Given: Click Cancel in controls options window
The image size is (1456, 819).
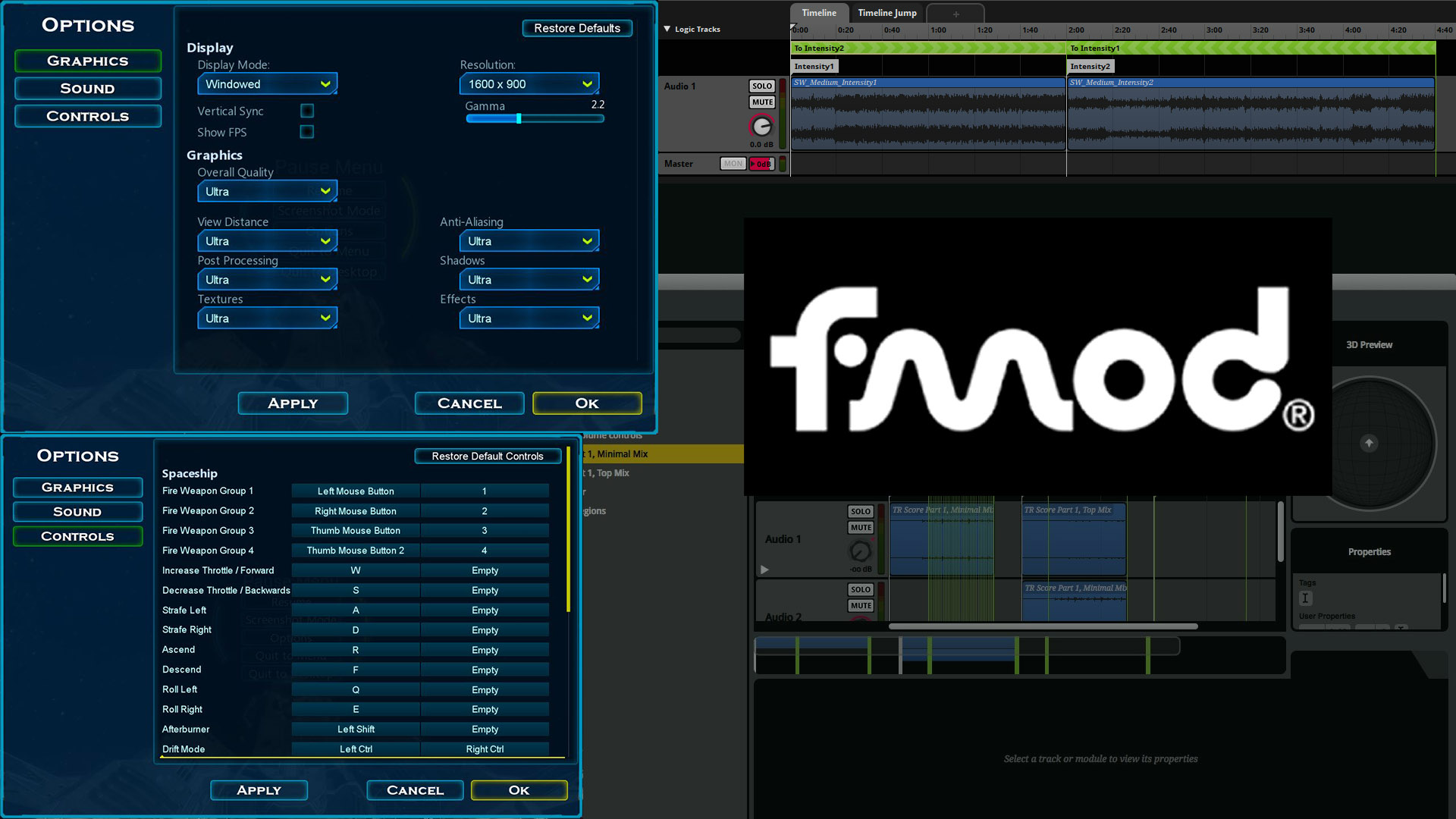Looking at the screenshot, I should (x=415, y=790).
